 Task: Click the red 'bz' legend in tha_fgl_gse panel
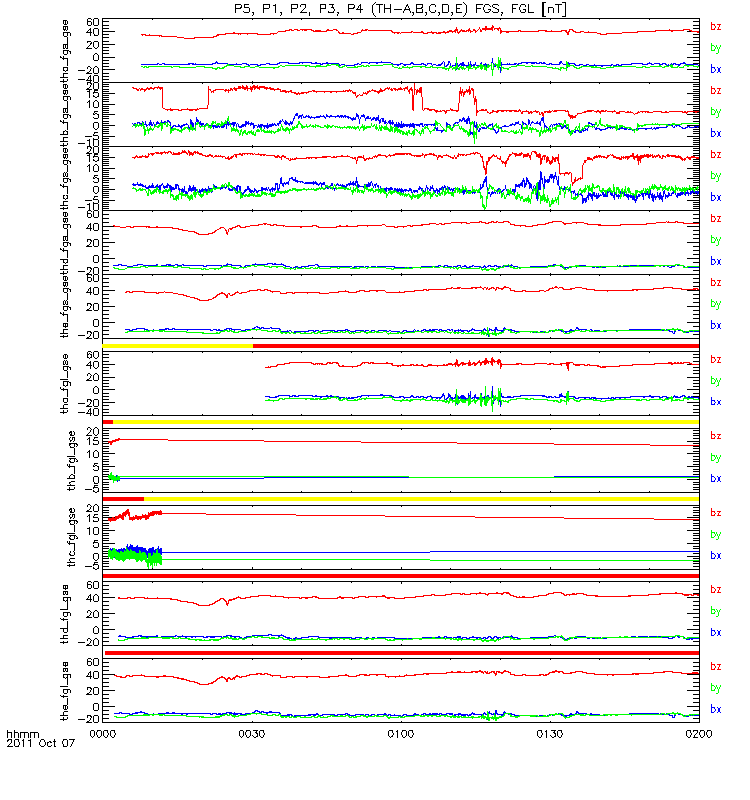(716, 359)
